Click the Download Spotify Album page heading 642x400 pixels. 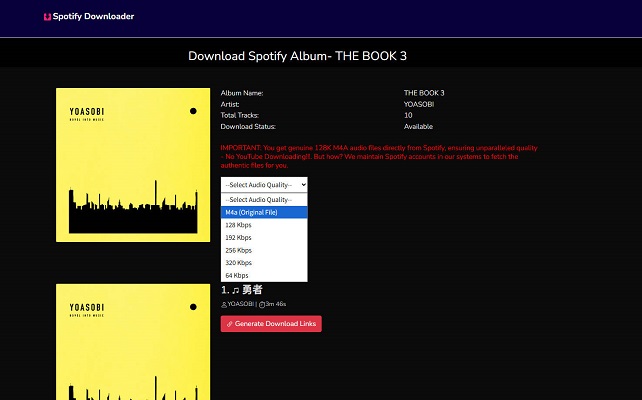point(297,56)
